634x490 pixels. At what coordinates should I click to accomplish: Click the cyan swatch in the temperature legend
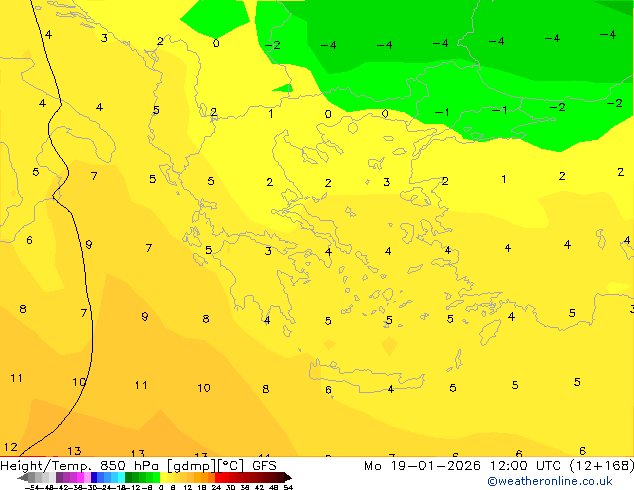(121, 477)
